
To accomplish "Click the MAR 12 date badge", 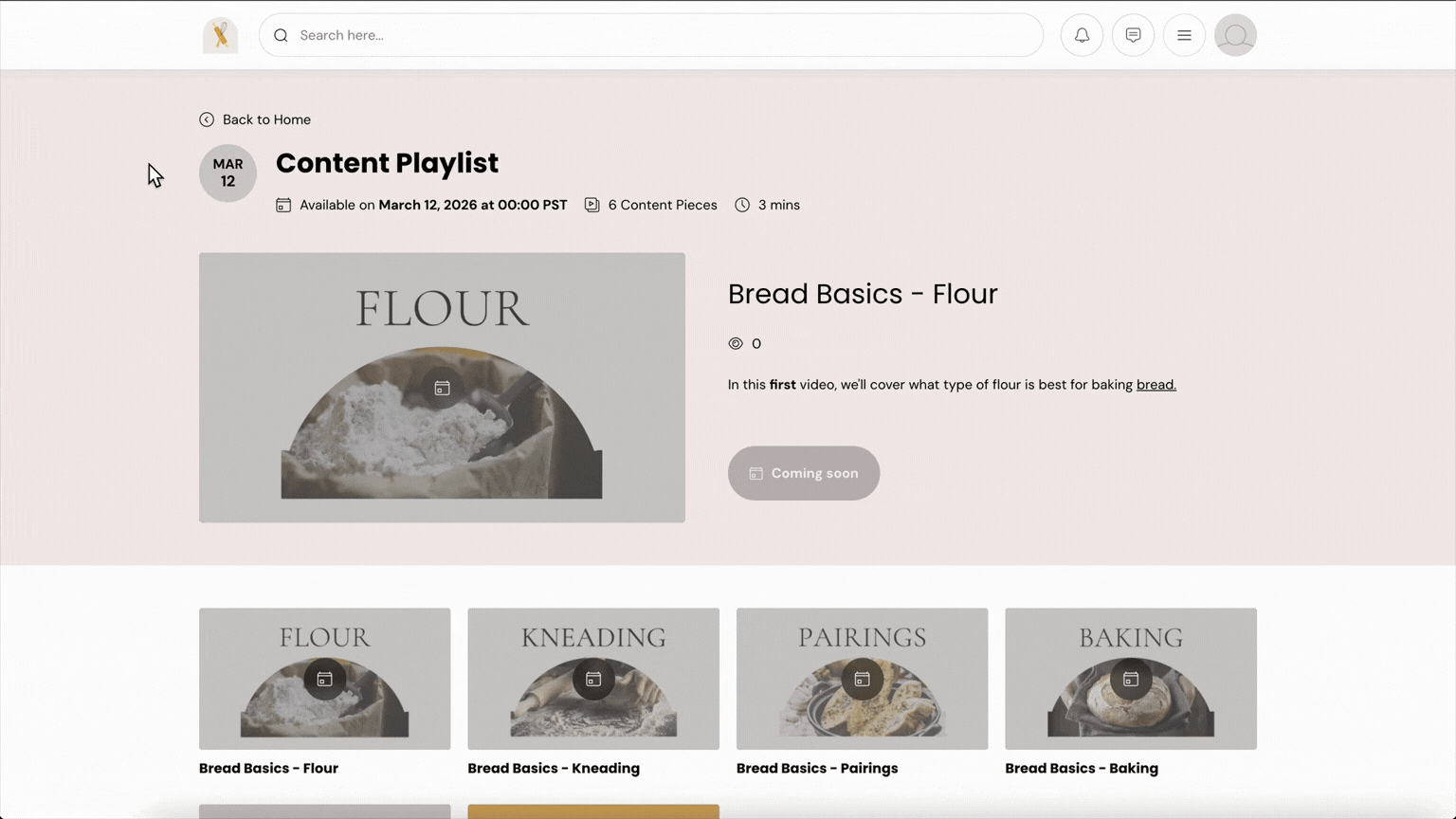I will (x=227, y=173).
